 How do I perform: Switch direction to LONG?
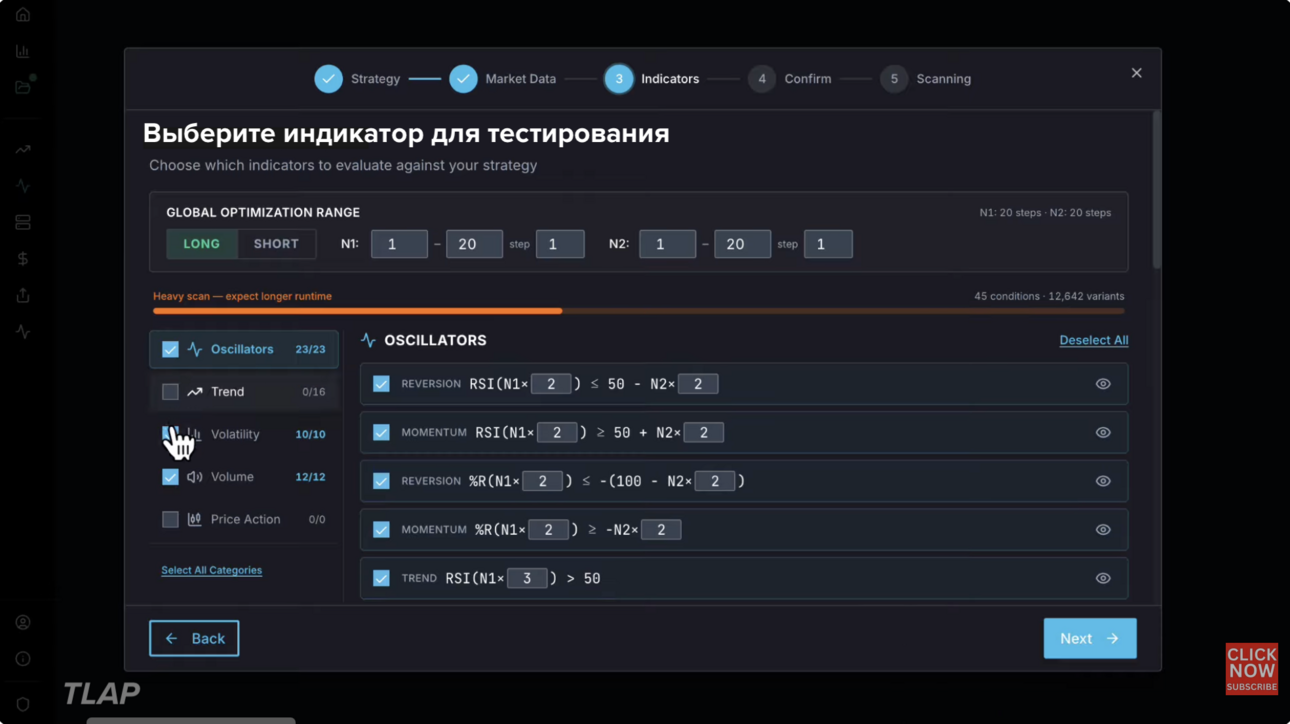202,244
